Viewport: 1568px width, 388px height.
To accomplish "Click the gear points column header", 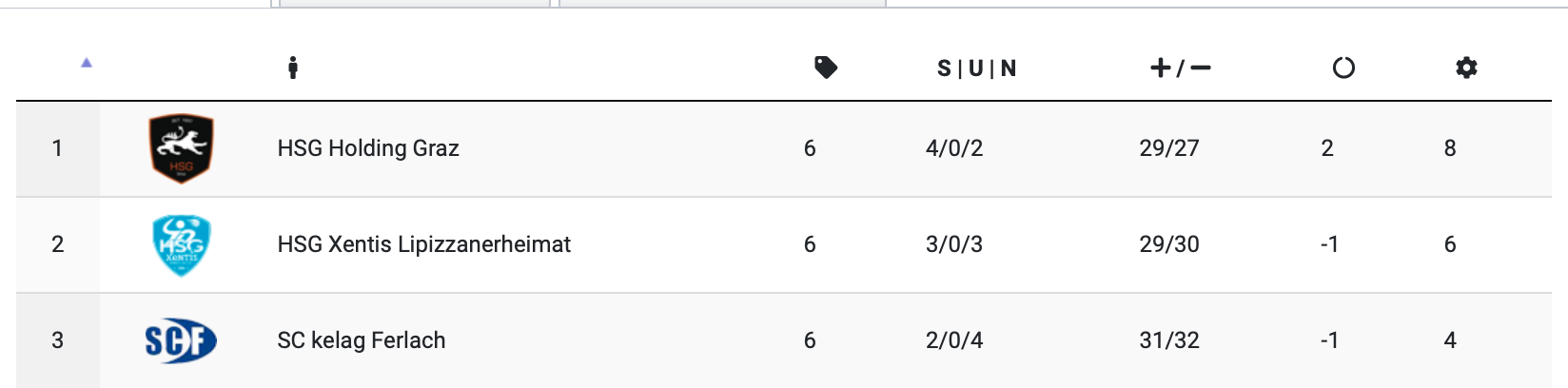I will [1466, 68].
